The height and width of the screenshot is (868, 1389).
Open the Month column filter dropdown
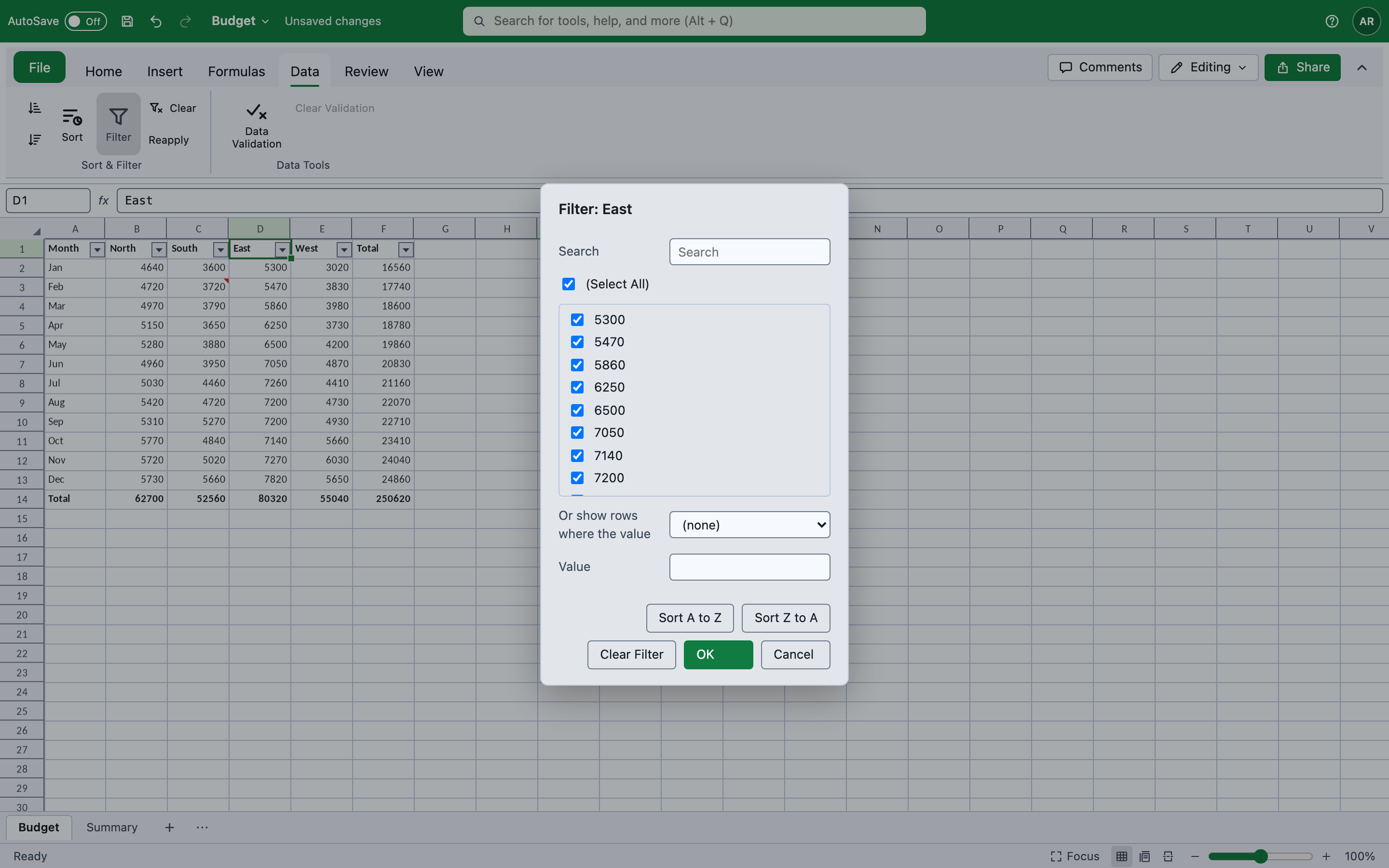97,250
